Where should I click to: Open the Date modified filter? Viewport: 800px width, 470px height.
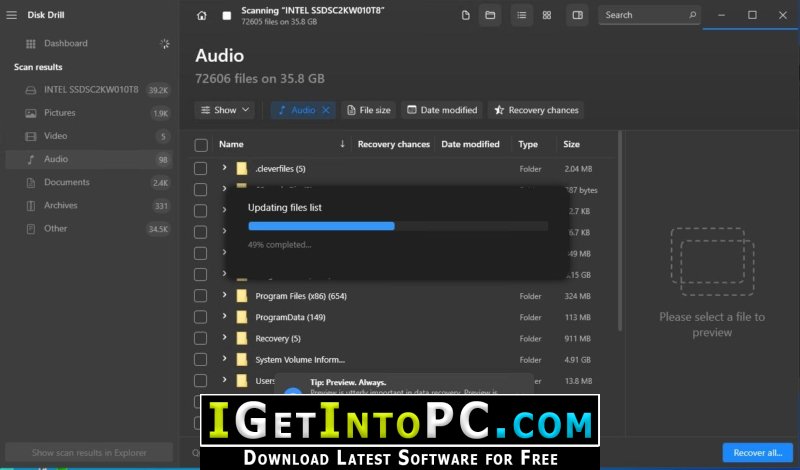[442, 110]
